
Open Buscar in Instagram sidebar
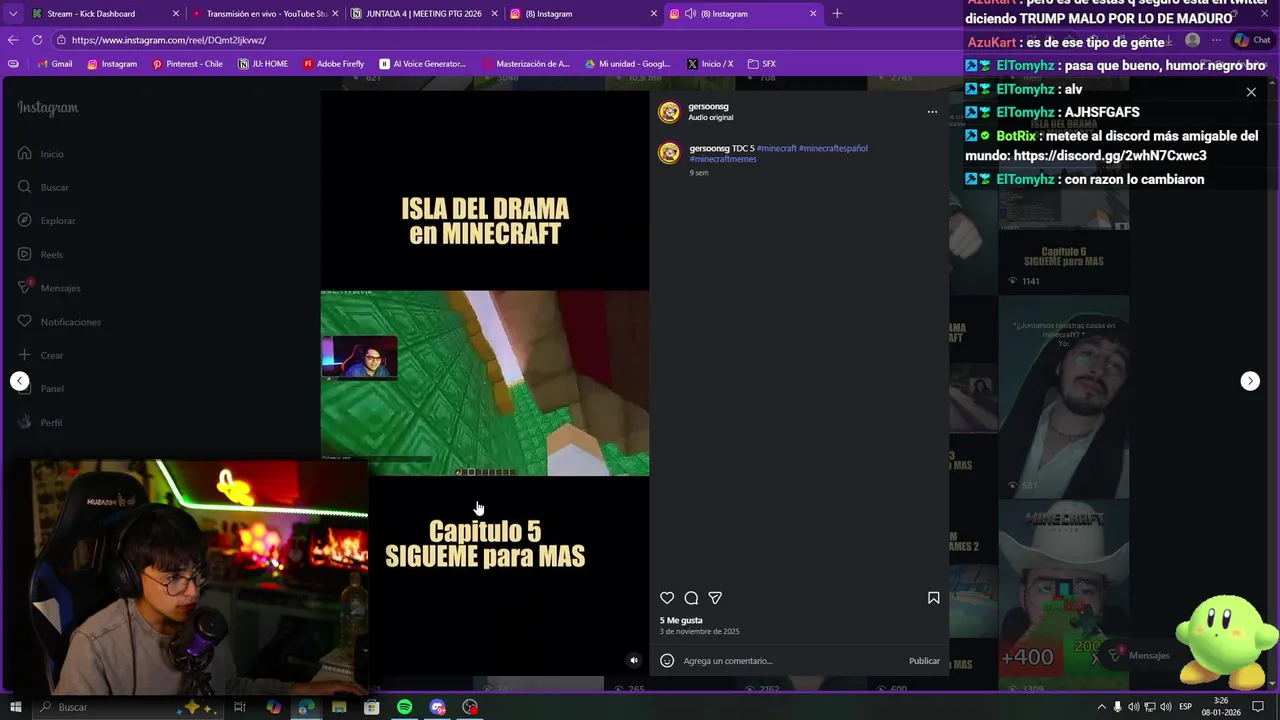43,187
